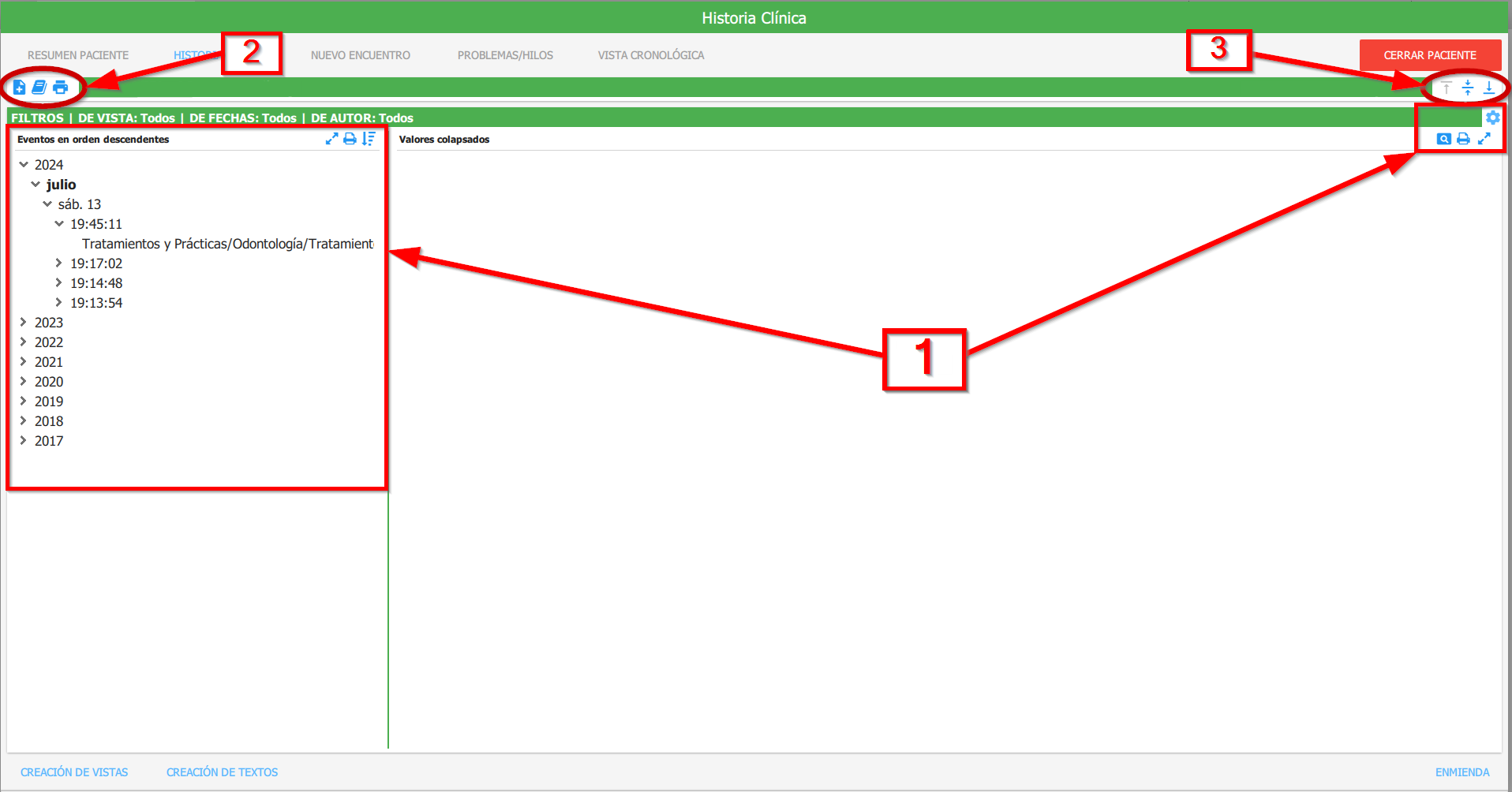Click the new document icon with plus
The image size is (1512, 792).
(x=19, y=88)
